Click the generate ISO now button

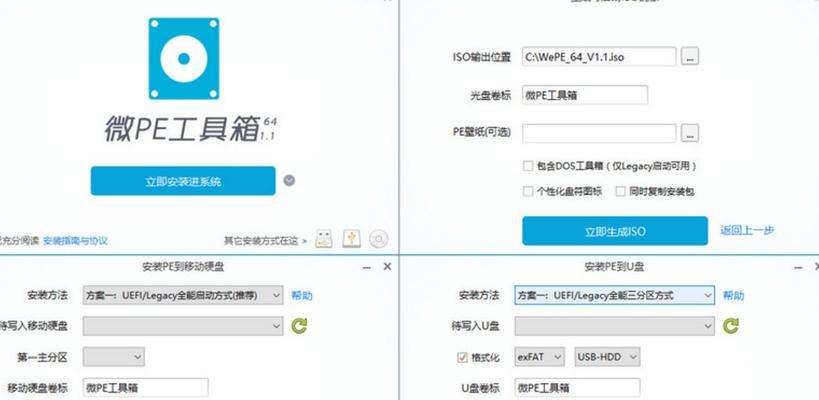[x=615, y=231]
